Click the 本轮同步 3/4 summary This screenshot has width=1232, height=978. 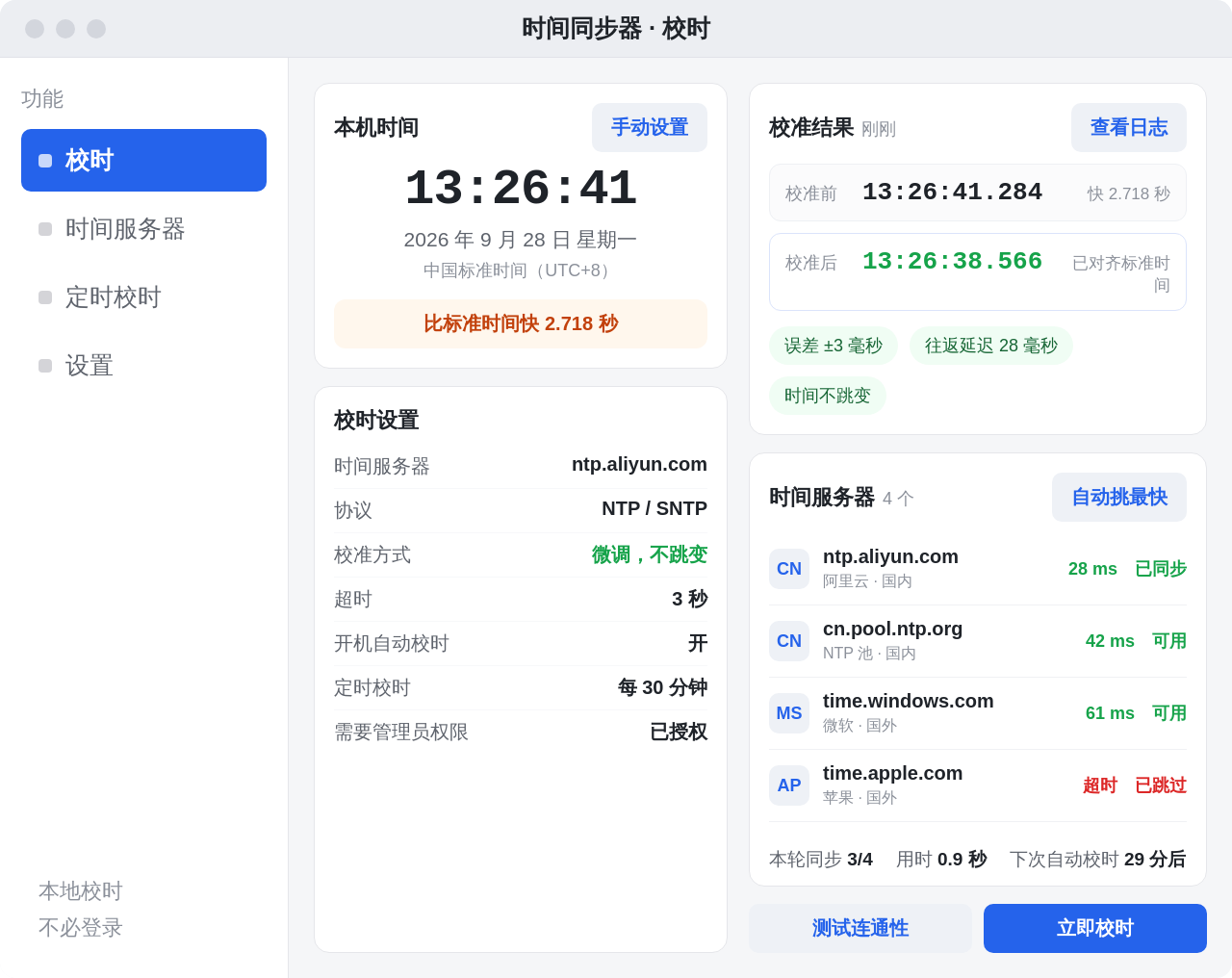[821, 860]
